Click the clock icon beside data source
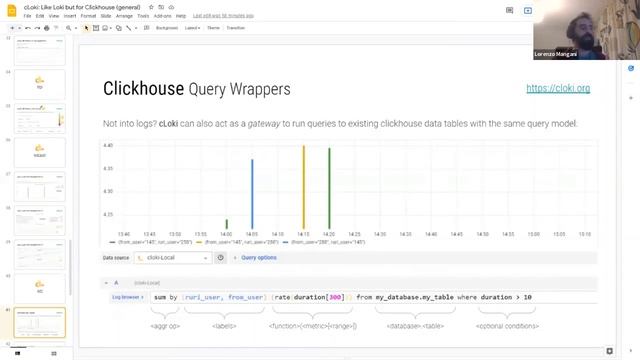Viewport: 640px width, 360px height. pos(220,258)
